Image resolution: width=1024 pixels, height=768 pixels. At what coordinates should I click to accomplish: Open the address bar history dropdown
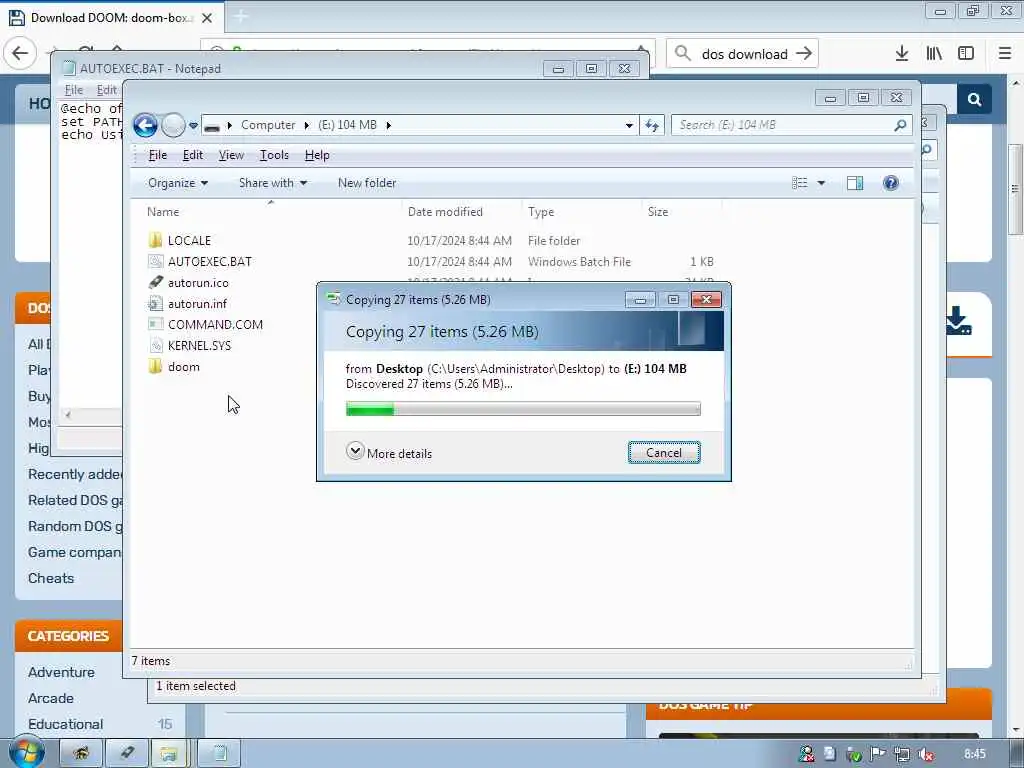click(629, 125)
